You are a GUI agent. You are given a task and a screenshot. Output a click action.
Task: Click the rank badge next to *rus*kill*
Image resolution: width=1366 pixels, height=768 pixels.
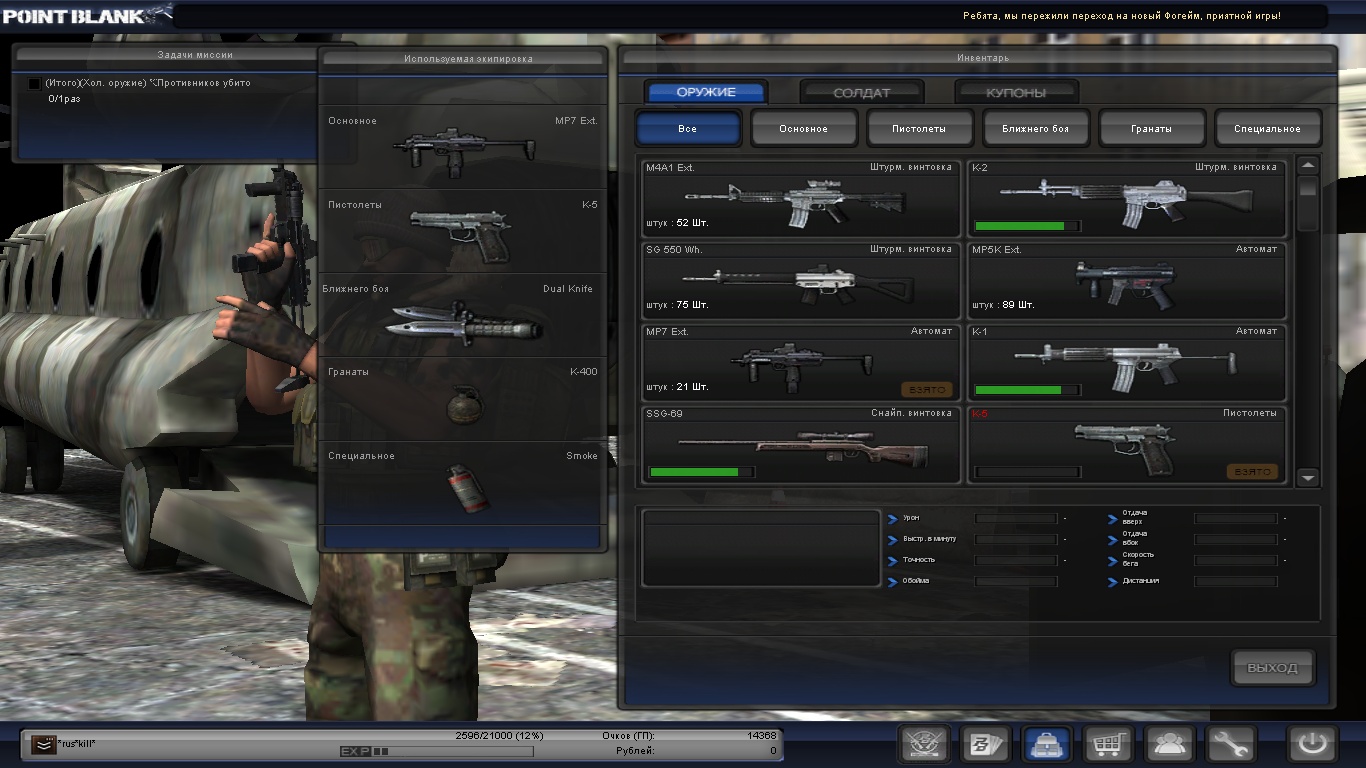[43, 744]
